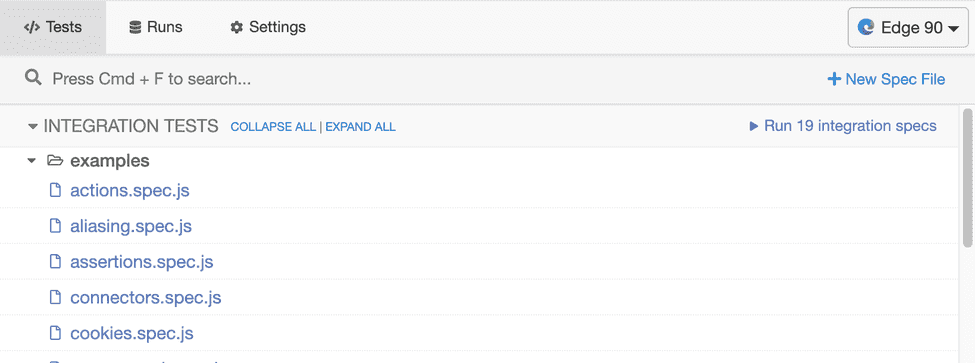This screenshot has width=975, height=363.
Task: Click the COLLAPSE ALL link
Action: pos(273,127)
